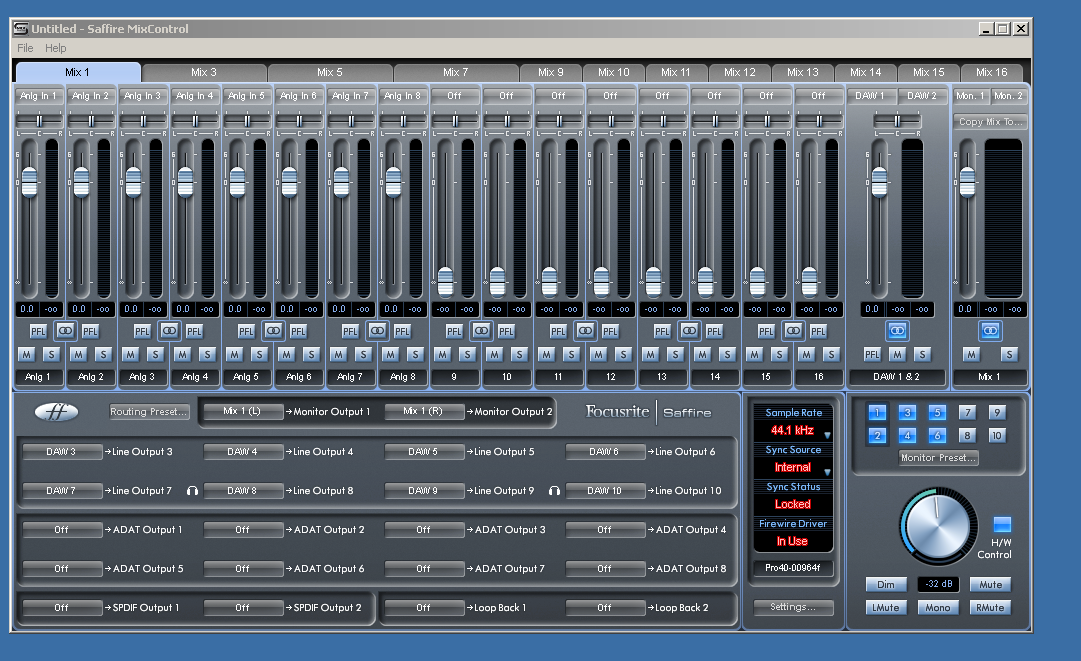The image size is (1081, 661).
Task: Toggle the Dim monitor button
Action: 885,584
